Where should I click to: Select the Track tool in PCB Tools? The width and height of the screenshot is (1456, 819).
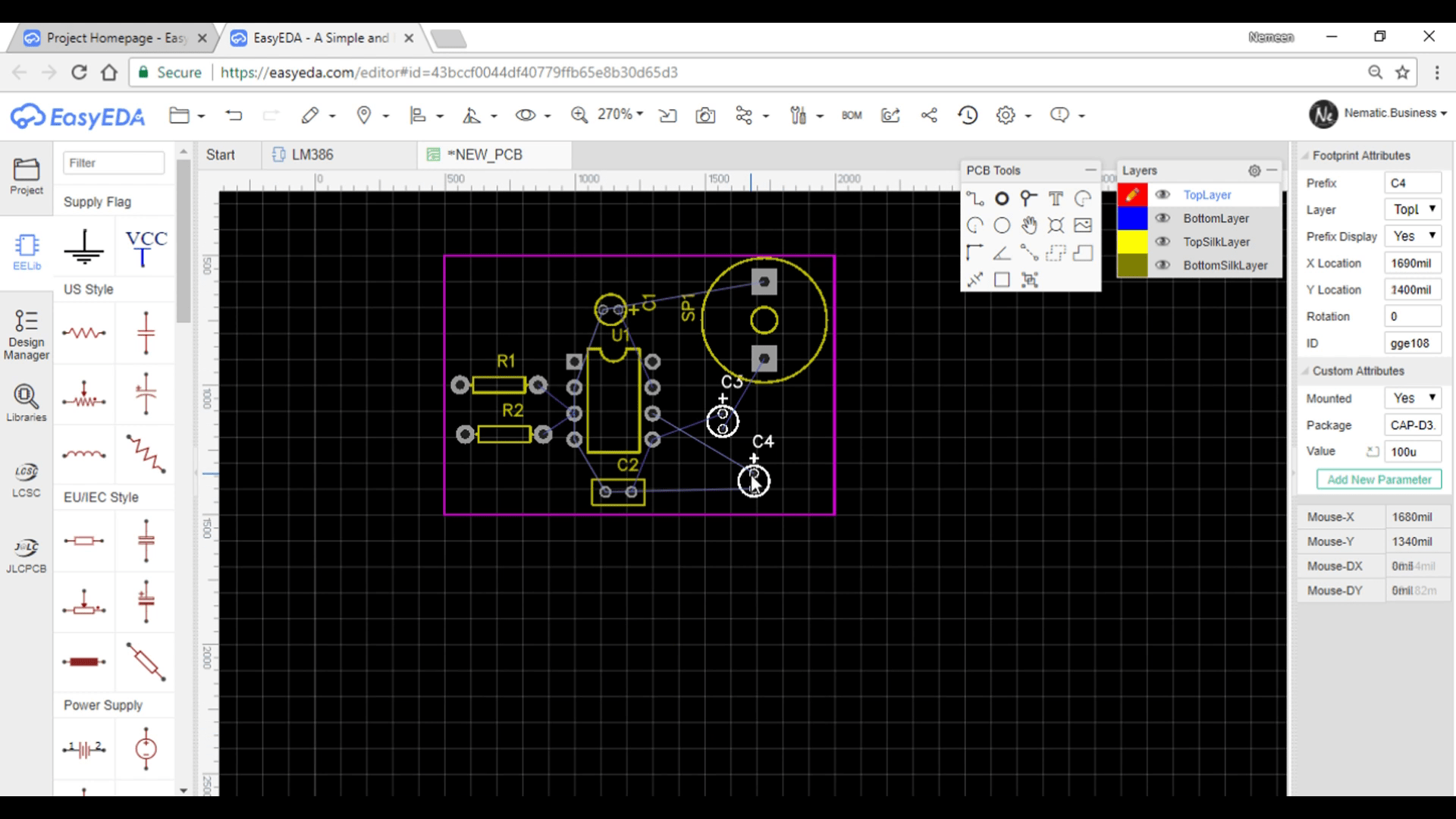tap(976, 198)
